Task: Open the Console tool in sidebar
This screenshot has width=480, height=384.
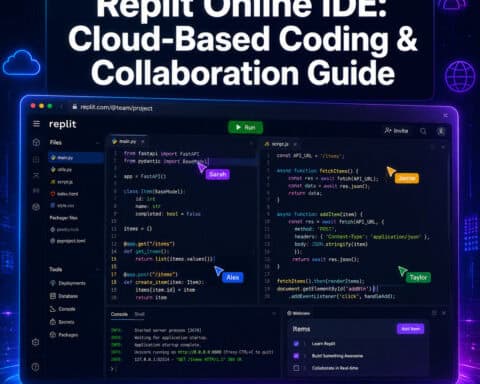Action: (x=63, y=309)
